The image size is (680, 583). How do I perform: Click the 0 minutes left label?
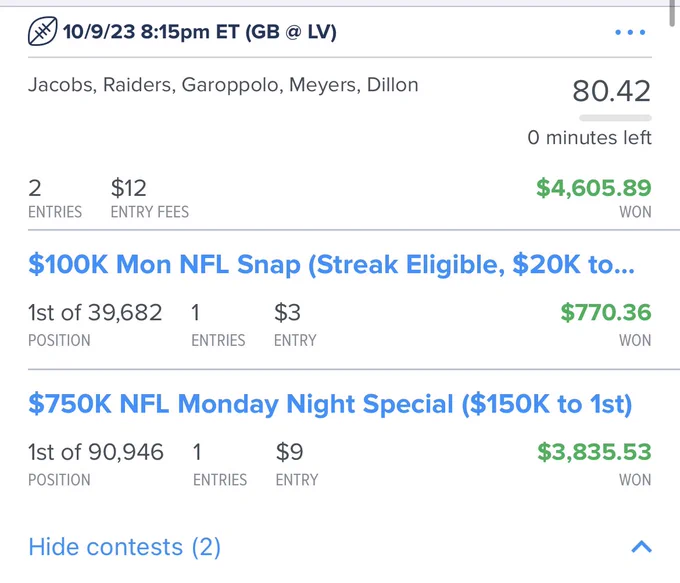point(589,138)
